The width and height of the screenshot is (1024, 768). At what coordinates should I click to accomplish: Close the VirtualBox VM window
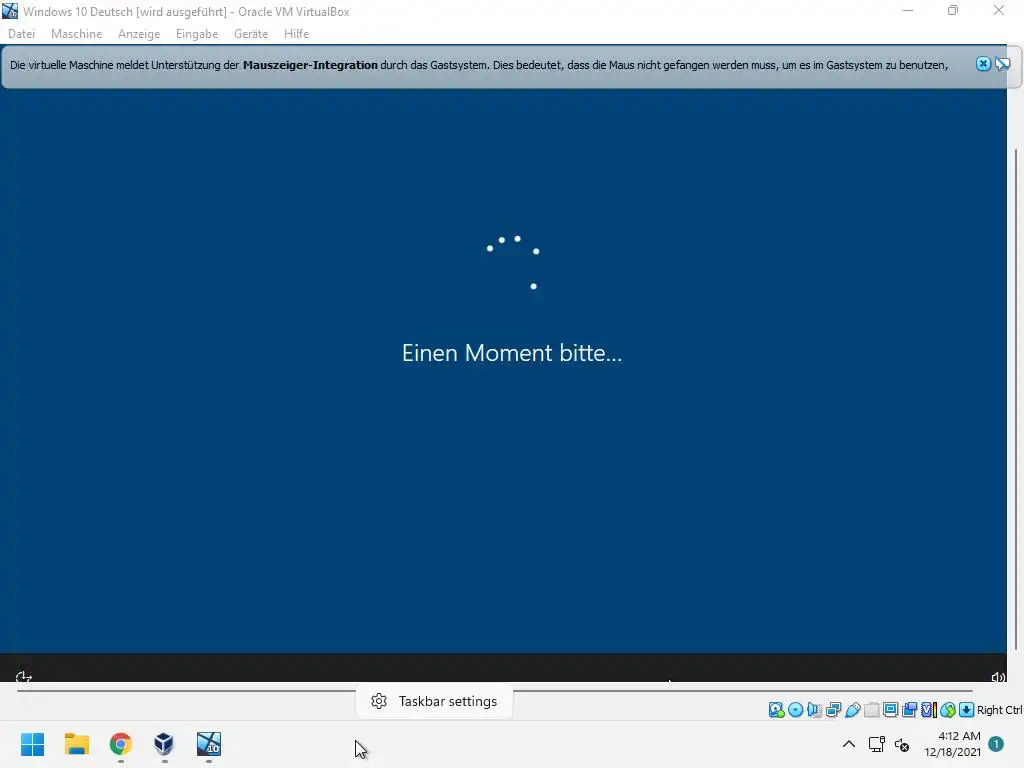[x=999, y=11]
